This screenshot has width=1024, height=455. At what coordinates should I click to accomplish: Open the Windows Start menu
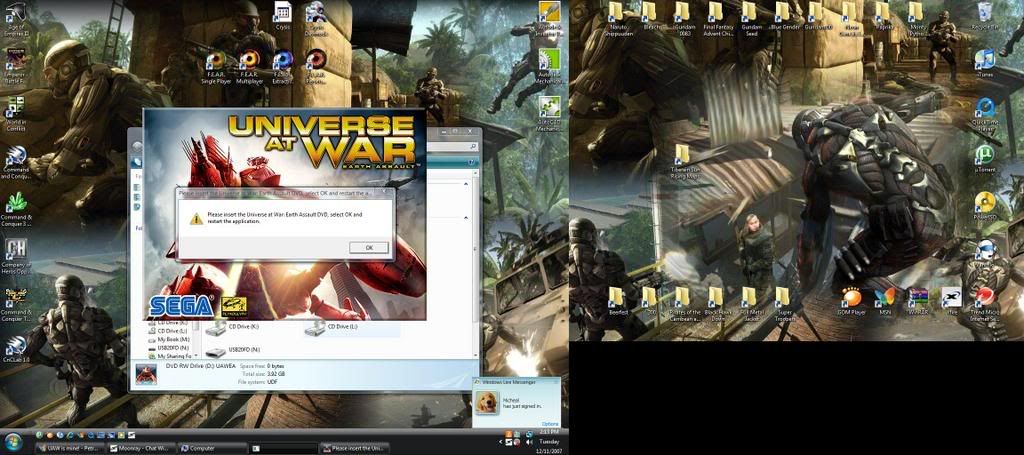click(x=13, y=441)
